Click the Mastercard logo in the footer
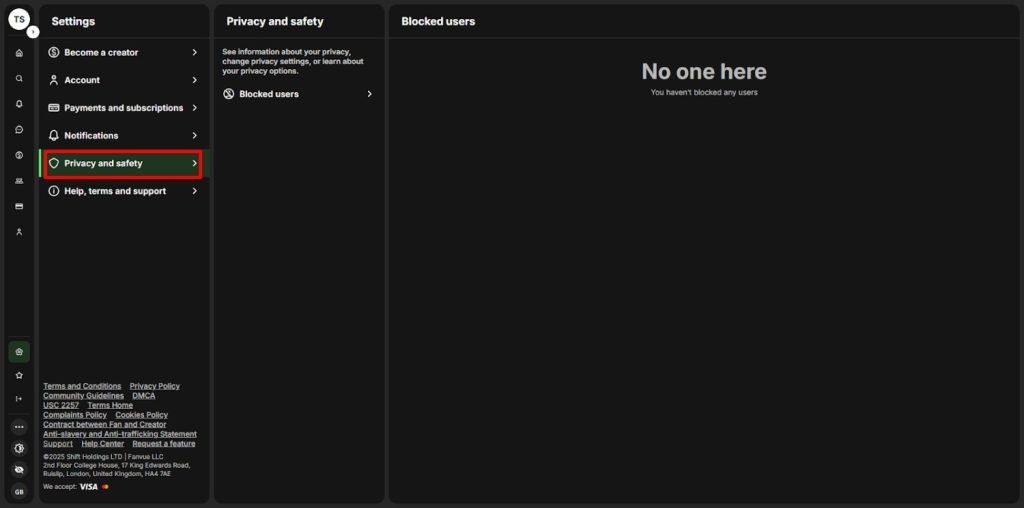 click(105, 486)
